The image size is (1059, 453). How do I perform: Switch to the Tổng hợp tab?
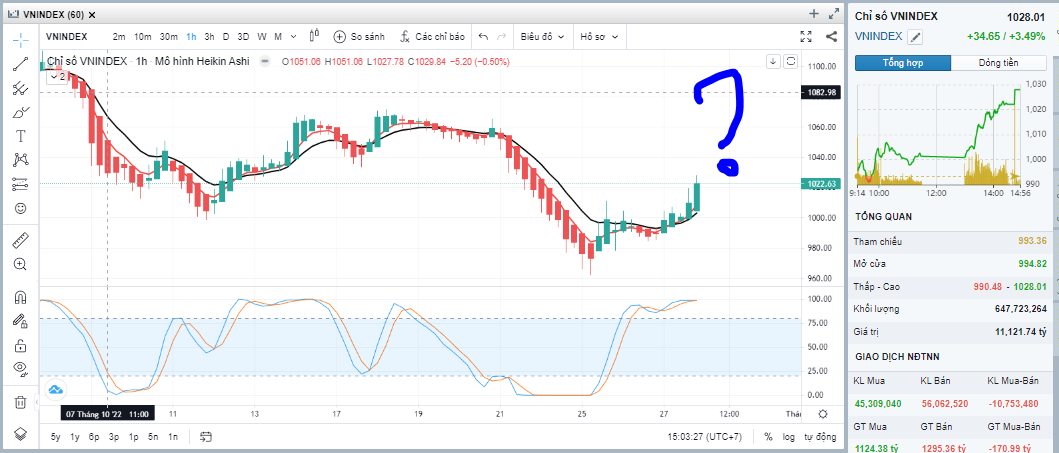(903, 63)
